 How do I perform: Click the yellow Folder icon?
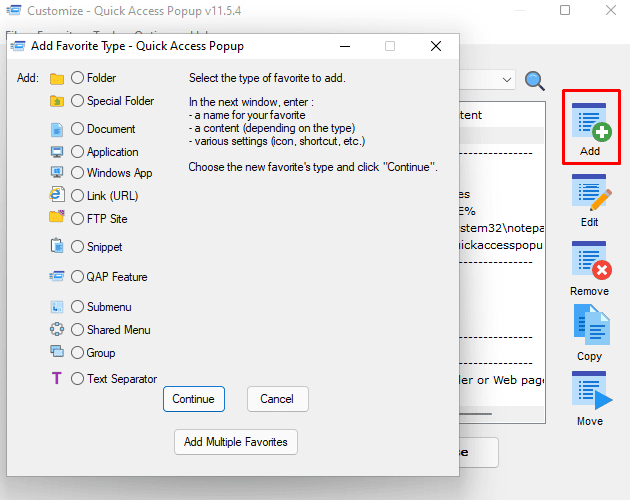click(x=57, y=78)
